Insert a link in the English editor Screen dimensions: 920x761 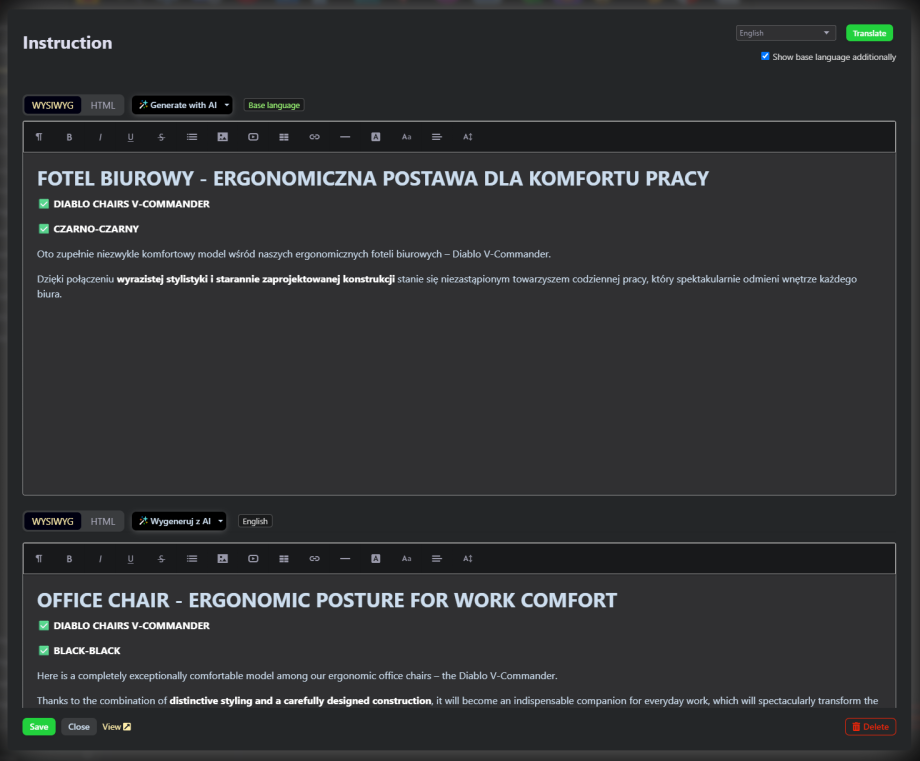314,559
